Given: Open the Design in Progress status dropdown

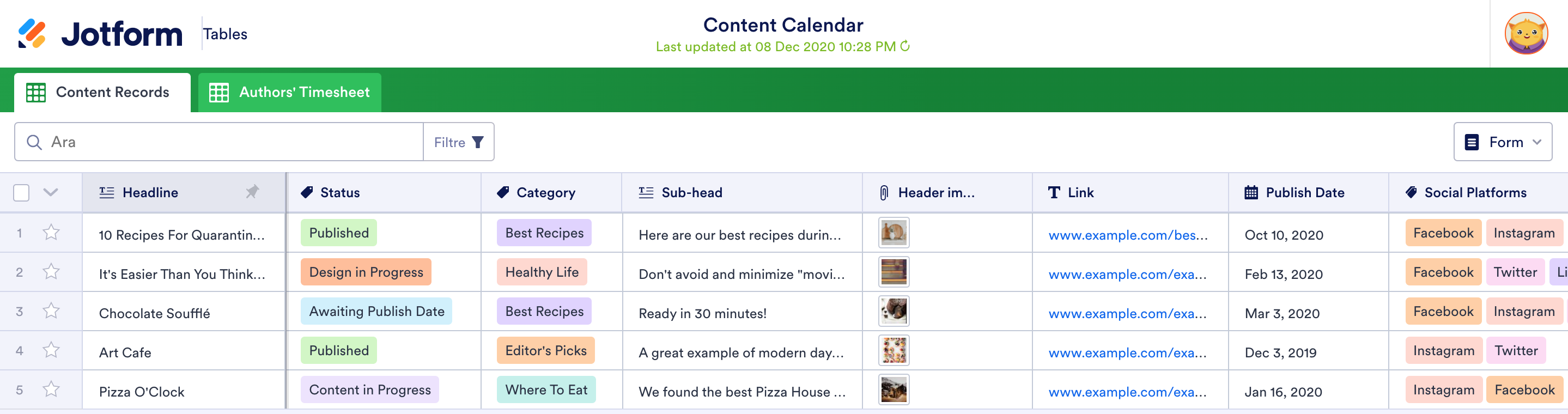Looking at the screenshot, I should [366, 272].
